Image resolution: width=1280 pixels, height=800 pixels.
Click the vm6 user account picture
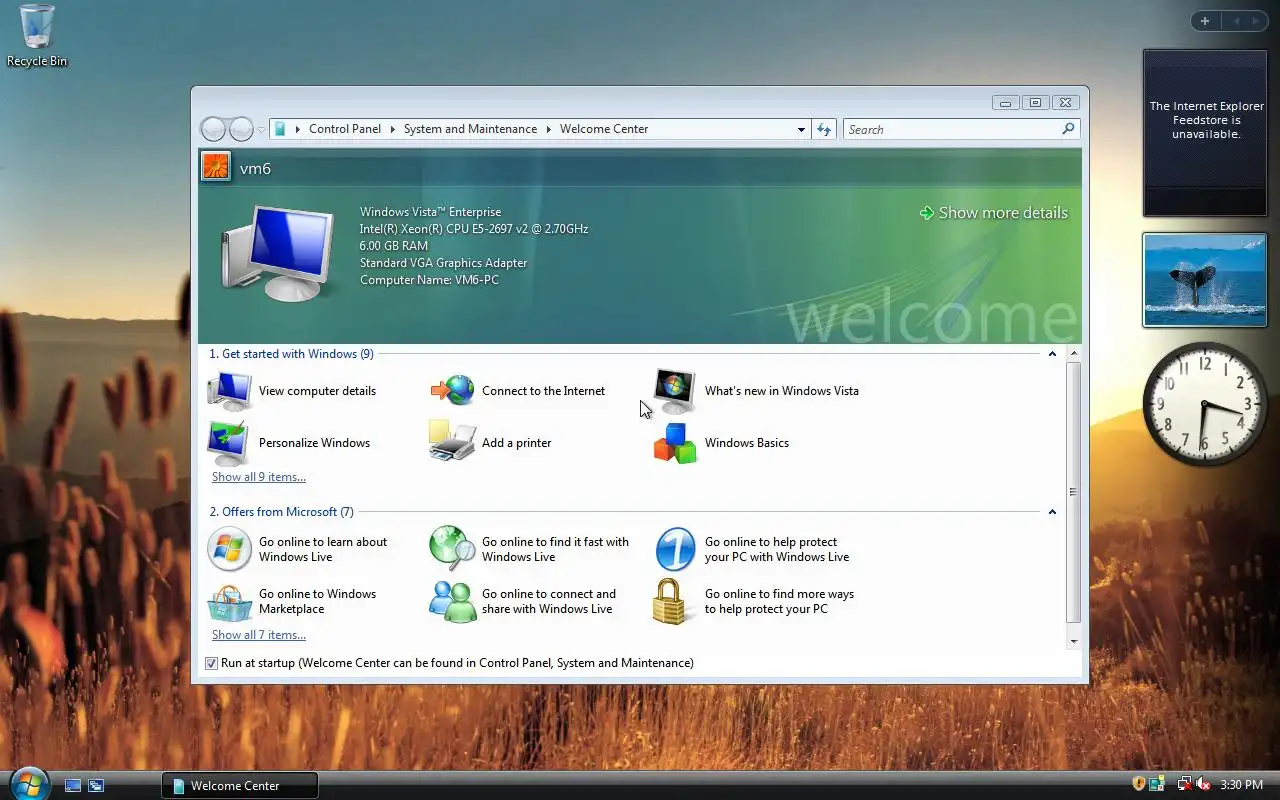point(216,166)
